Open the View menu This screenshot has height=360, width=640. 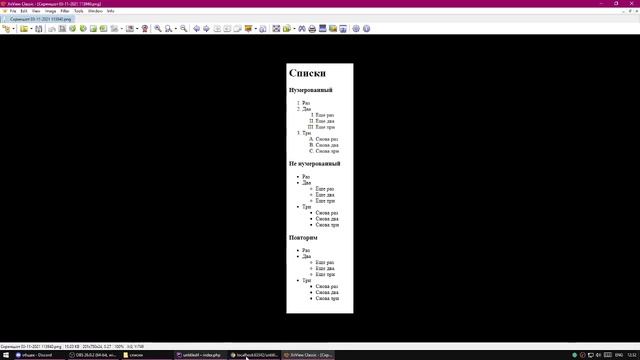click(x=36, y=11)
